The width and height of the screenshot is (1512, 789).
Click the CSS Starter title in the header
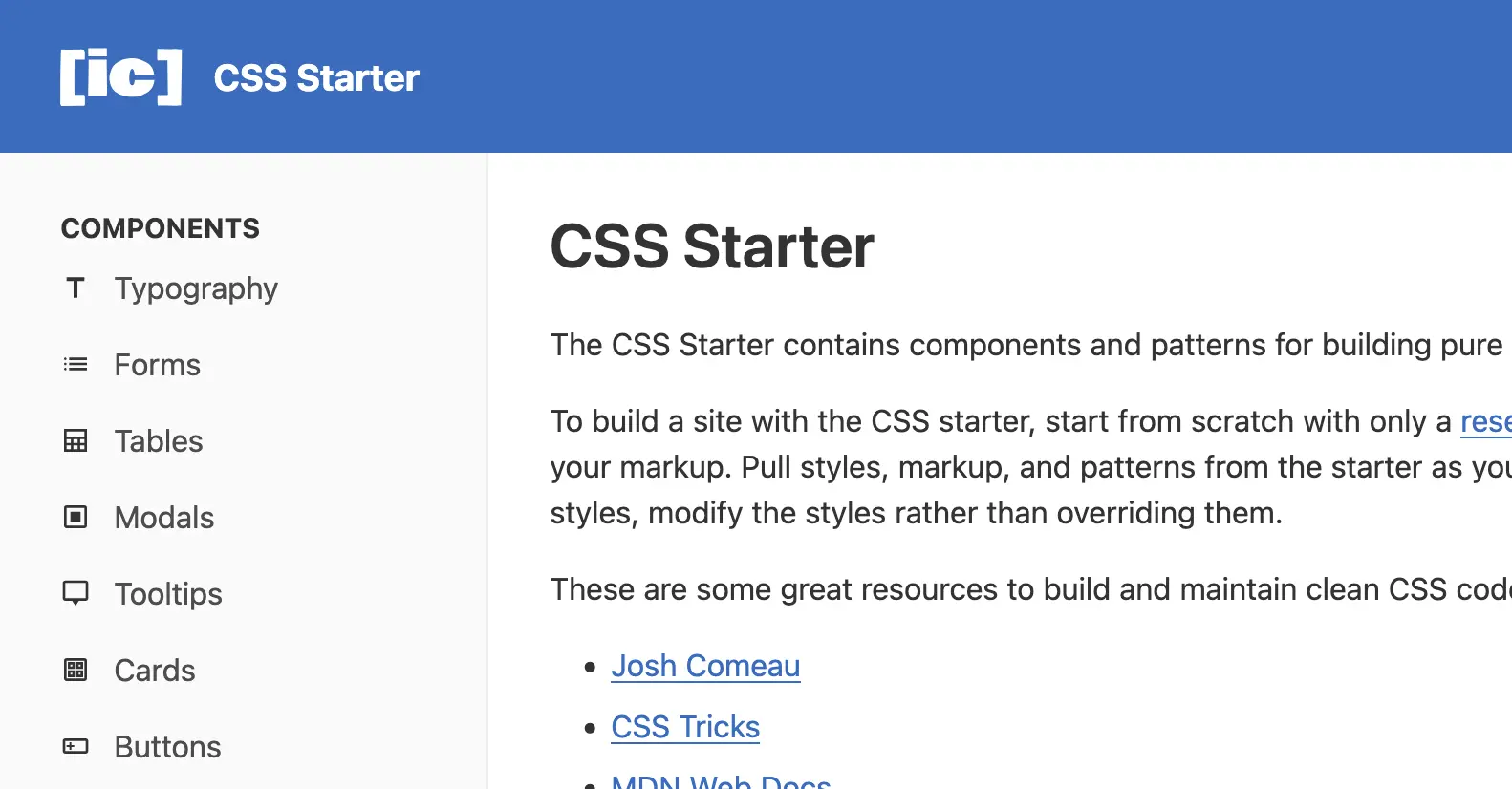pos(316,76)
